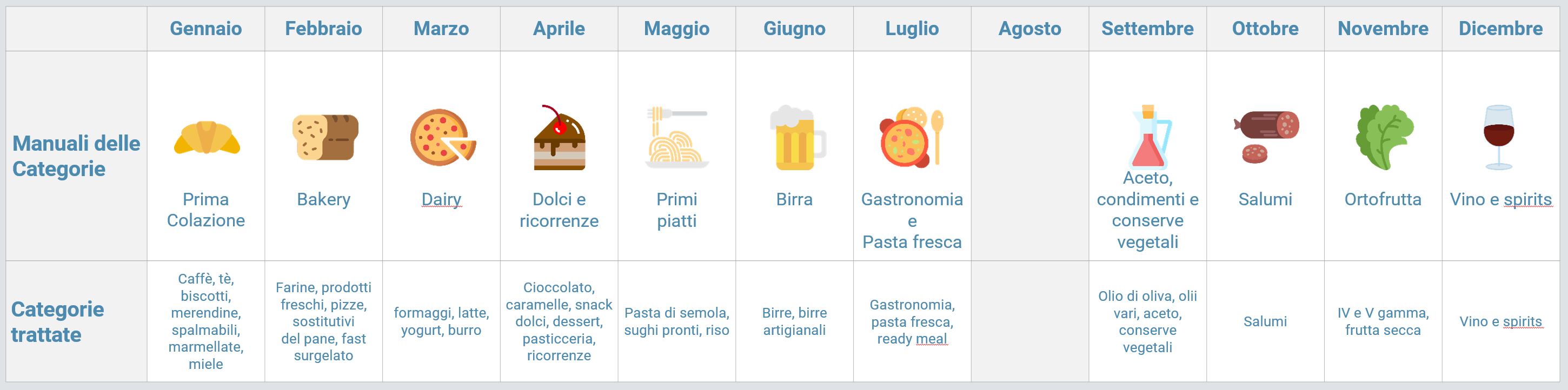The height and width of the screenshot is (390, 1568).
Task: Click the pasta plate Primi piatti icon
Action: click(677, 138)
